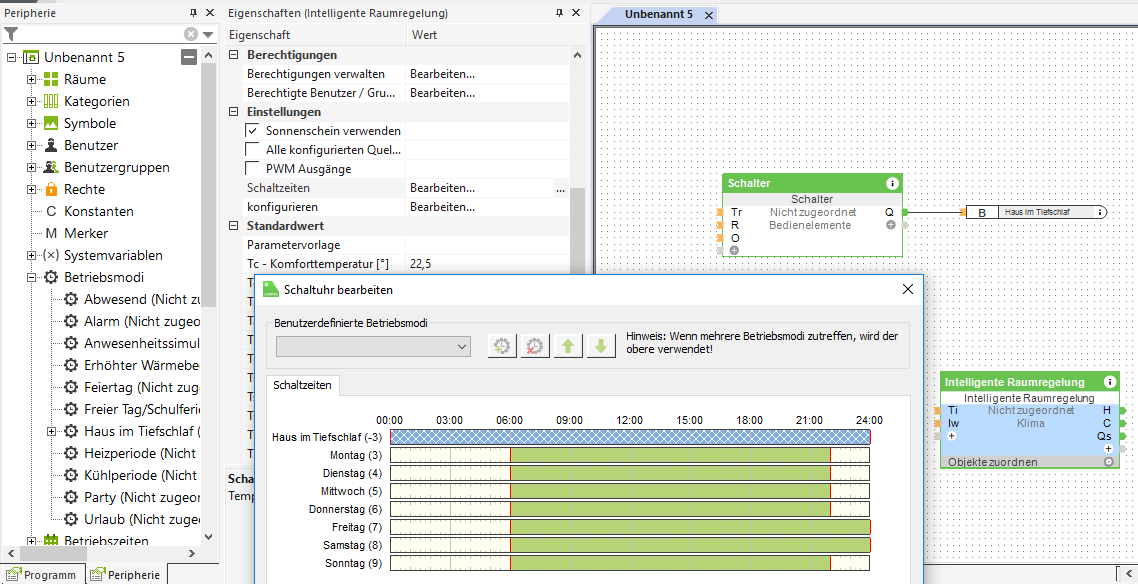
Task: Click the add operating mode clock icon
Action: click(502, 346)
